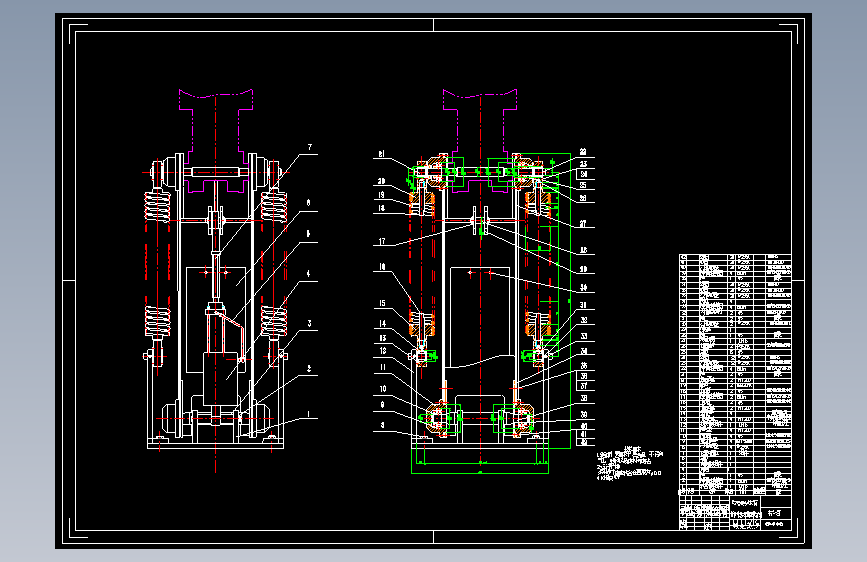Click callout number 38 in section view
Viewport: 867px width, 562px height.
(583, 398)
